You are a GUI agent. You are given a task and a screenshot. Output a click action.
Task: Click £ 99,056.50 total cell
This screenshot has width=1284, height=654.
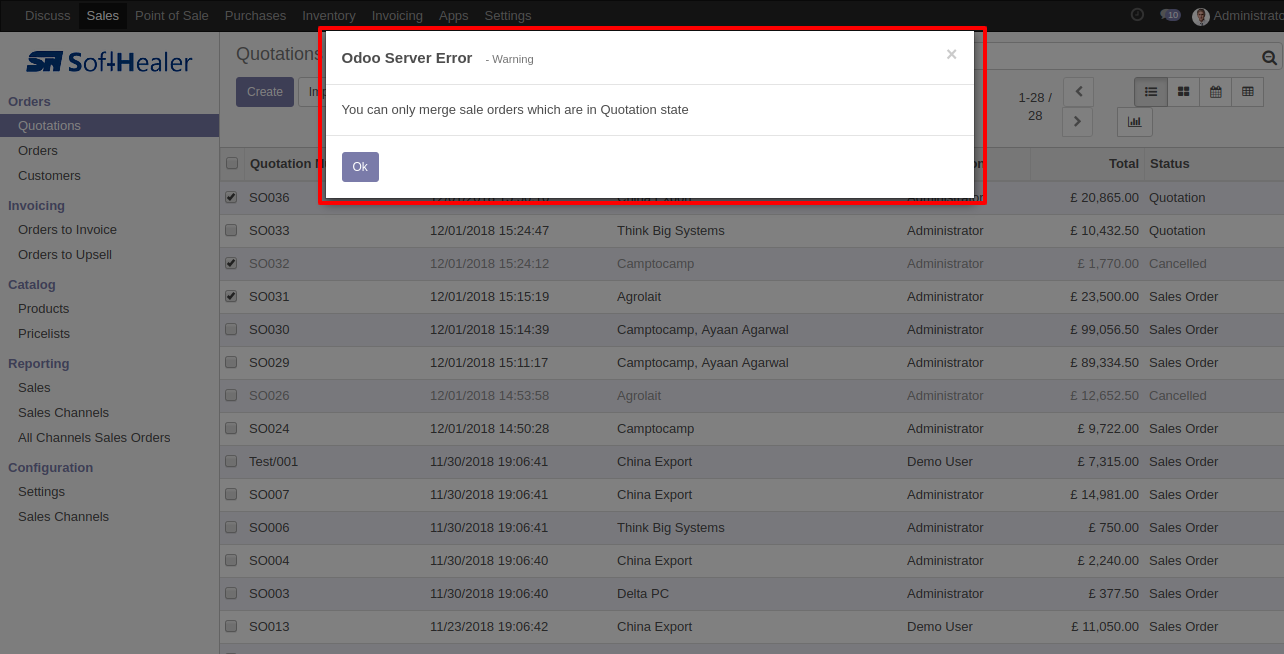coord(1104,329)
